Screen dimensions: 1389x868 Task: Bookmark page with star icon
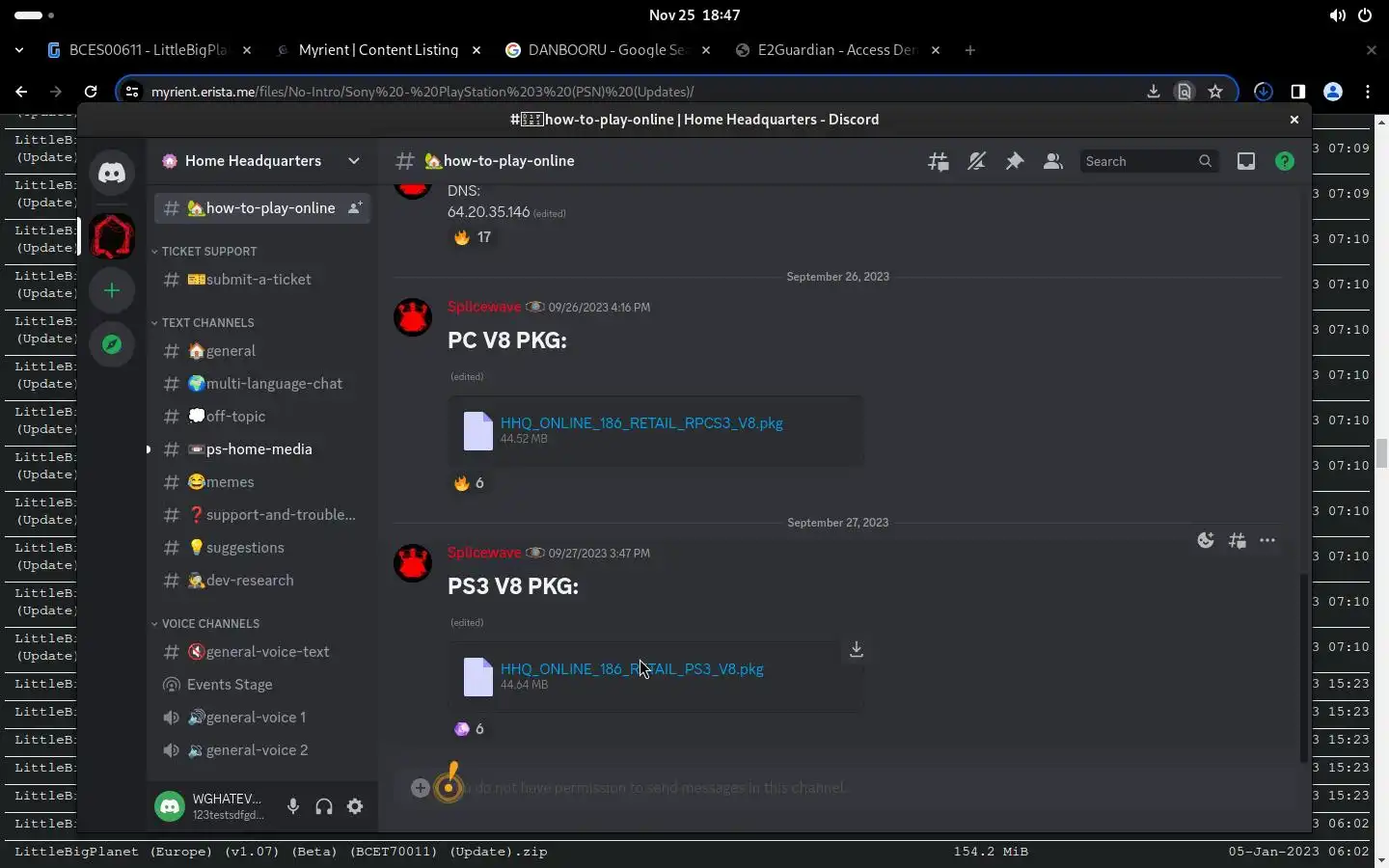(1215, 92)
